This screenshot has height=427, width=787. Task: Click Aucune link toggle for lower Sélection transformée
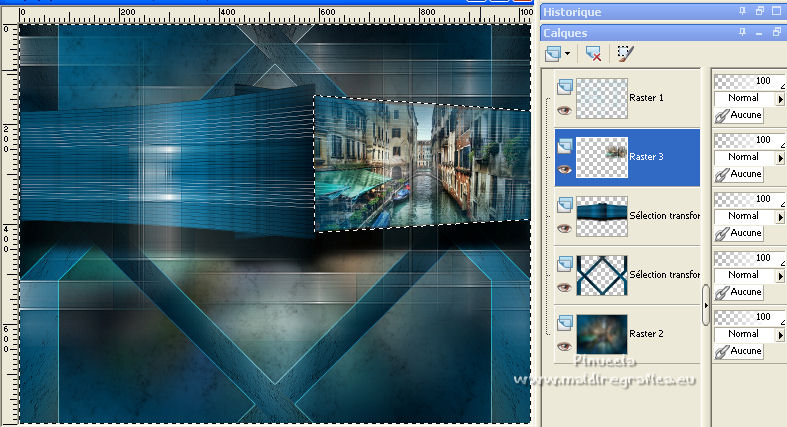[x=739, y=292]
